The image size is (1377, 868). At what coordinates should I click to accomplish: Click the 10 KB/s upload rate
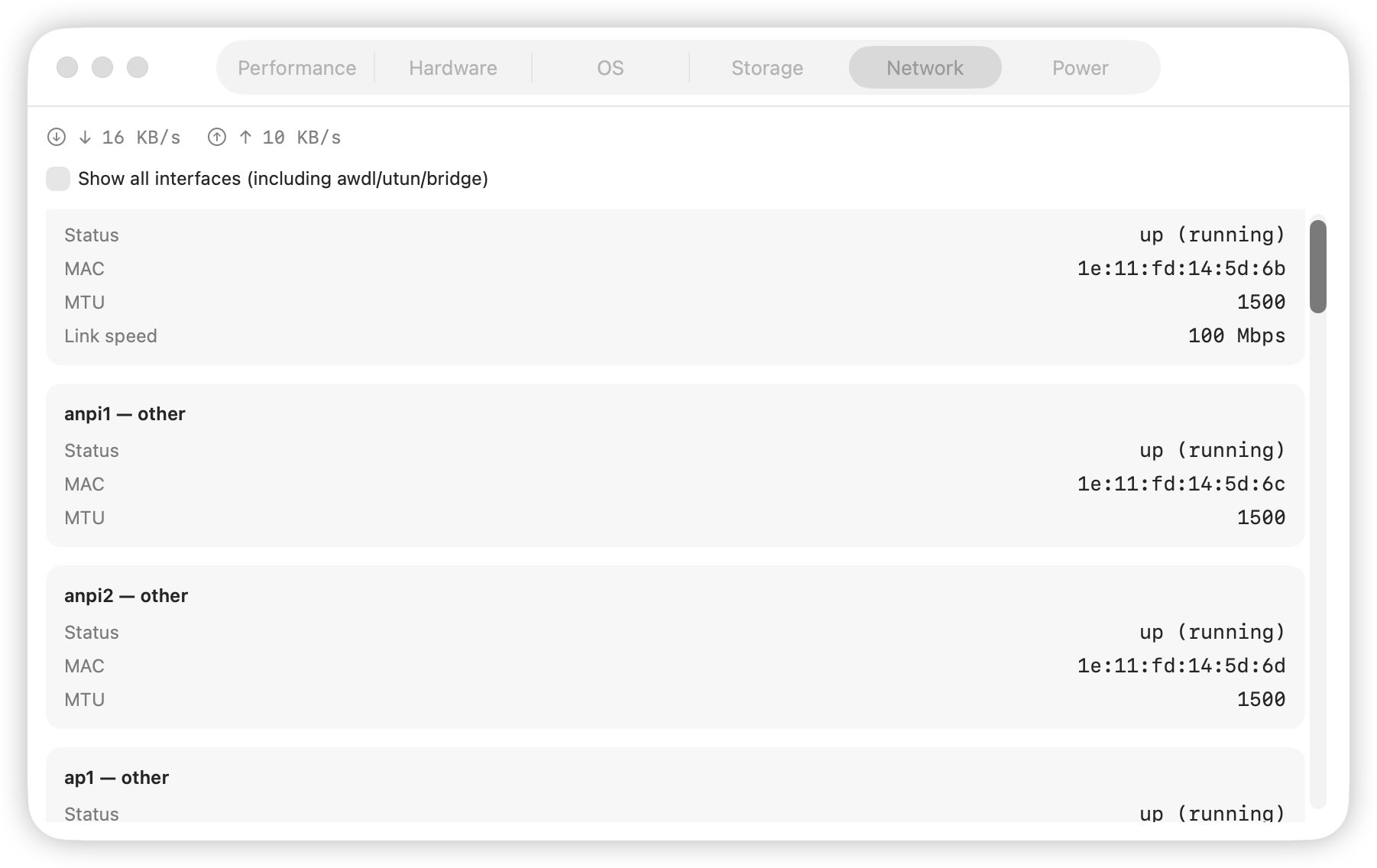301,138
